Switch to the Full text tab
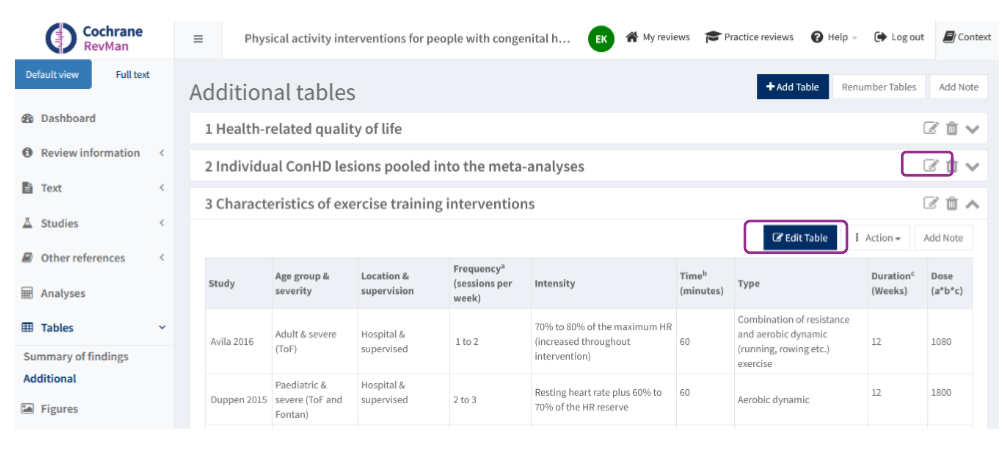This screenshot has width=1007, height=454. (132, 75)
